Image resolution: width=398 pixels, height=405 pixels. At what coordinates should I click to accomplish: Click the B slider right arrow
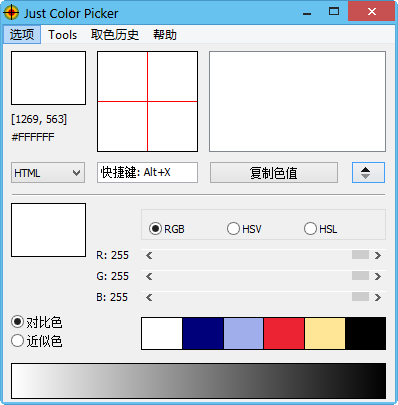point(378,298)
